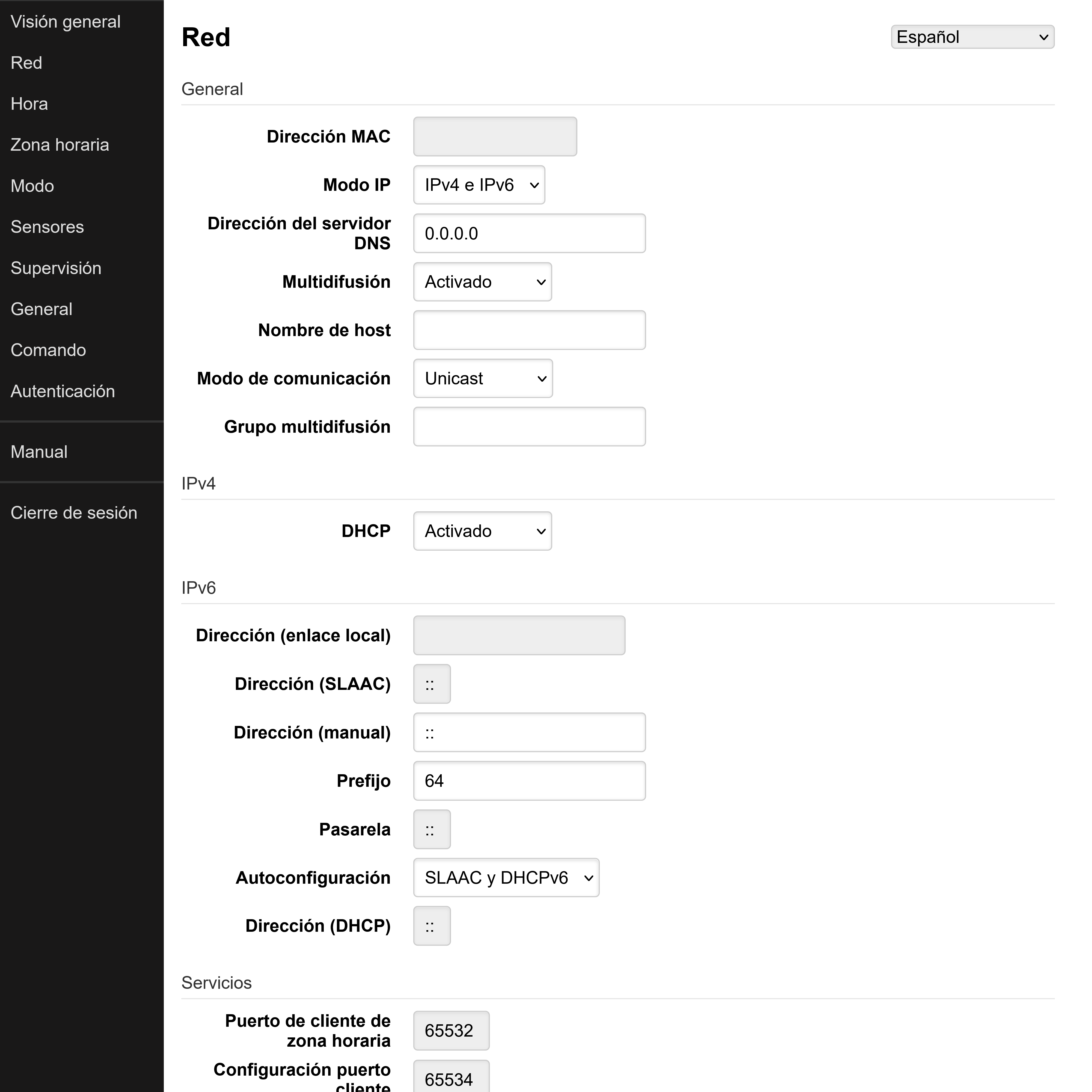Open the Autoconfiguración dropdown

(x=505, y=877)
